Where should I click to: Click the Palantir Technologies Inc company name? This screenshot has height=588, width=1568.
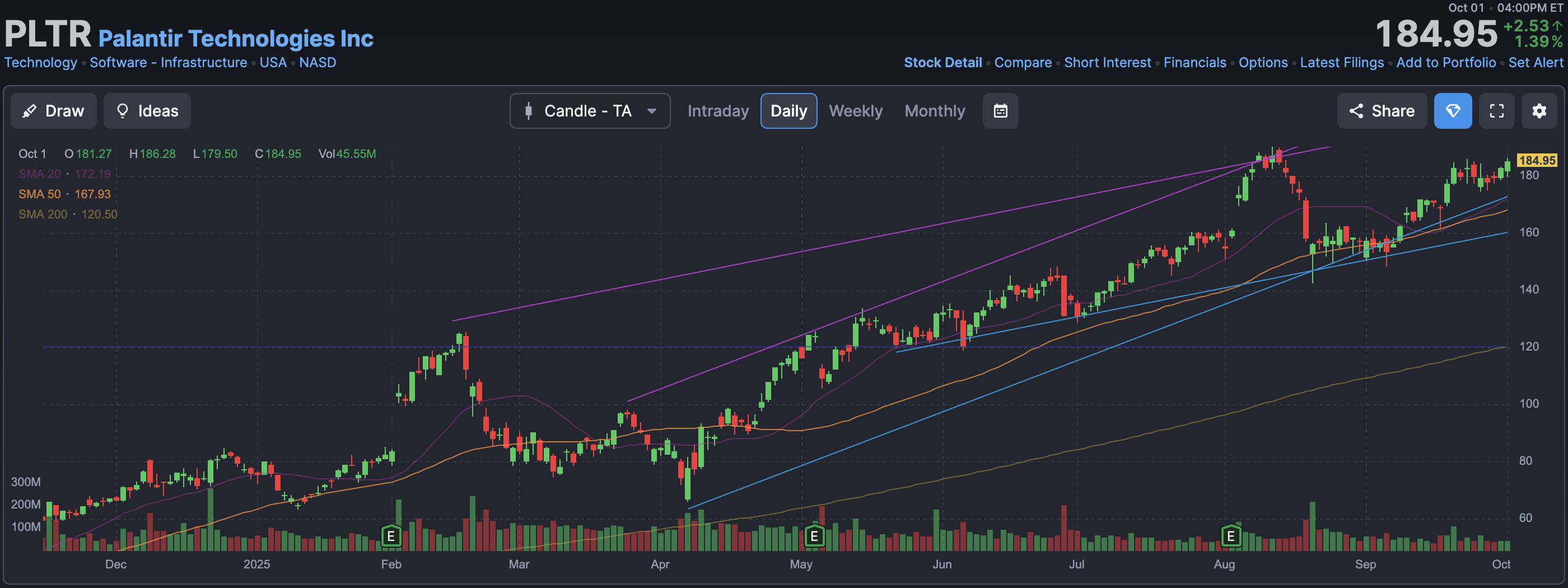coord(236,38)
